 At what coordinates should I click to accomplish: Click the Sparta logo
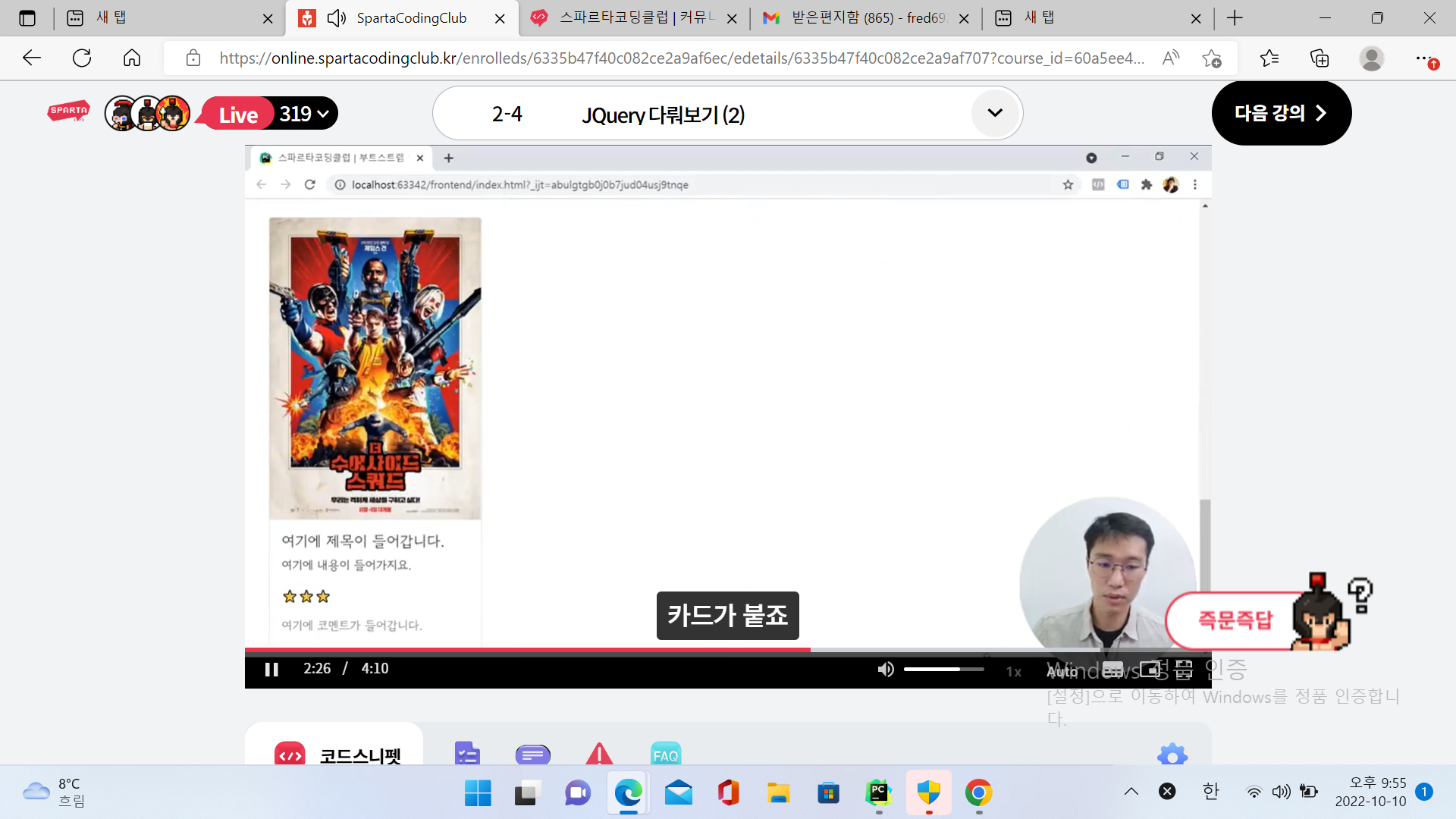(x=68, y=112)
